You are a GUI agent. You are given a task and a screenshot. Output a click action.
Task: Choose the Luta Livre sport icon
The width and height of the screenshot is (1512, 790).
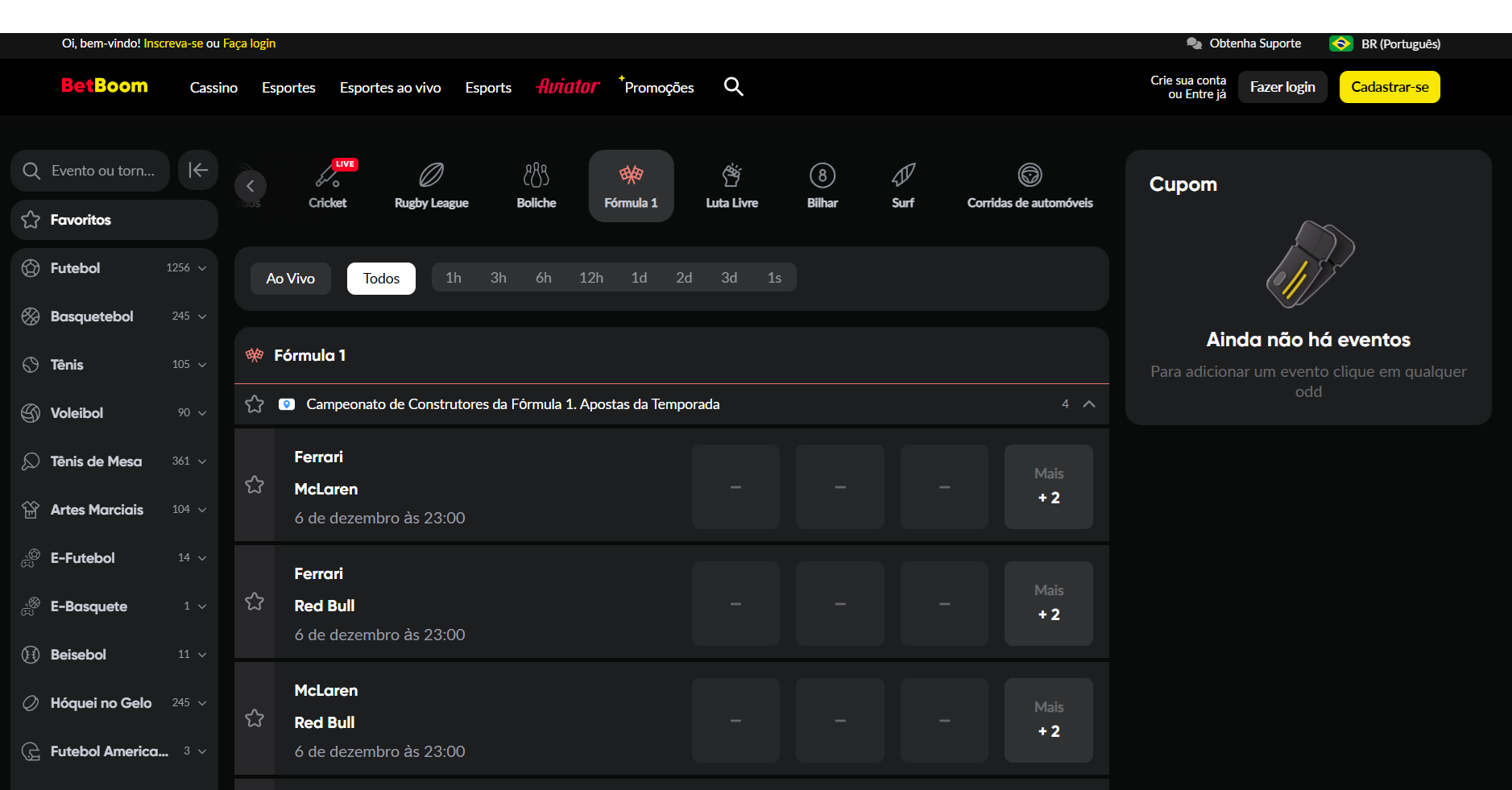(x=731, y=185)
